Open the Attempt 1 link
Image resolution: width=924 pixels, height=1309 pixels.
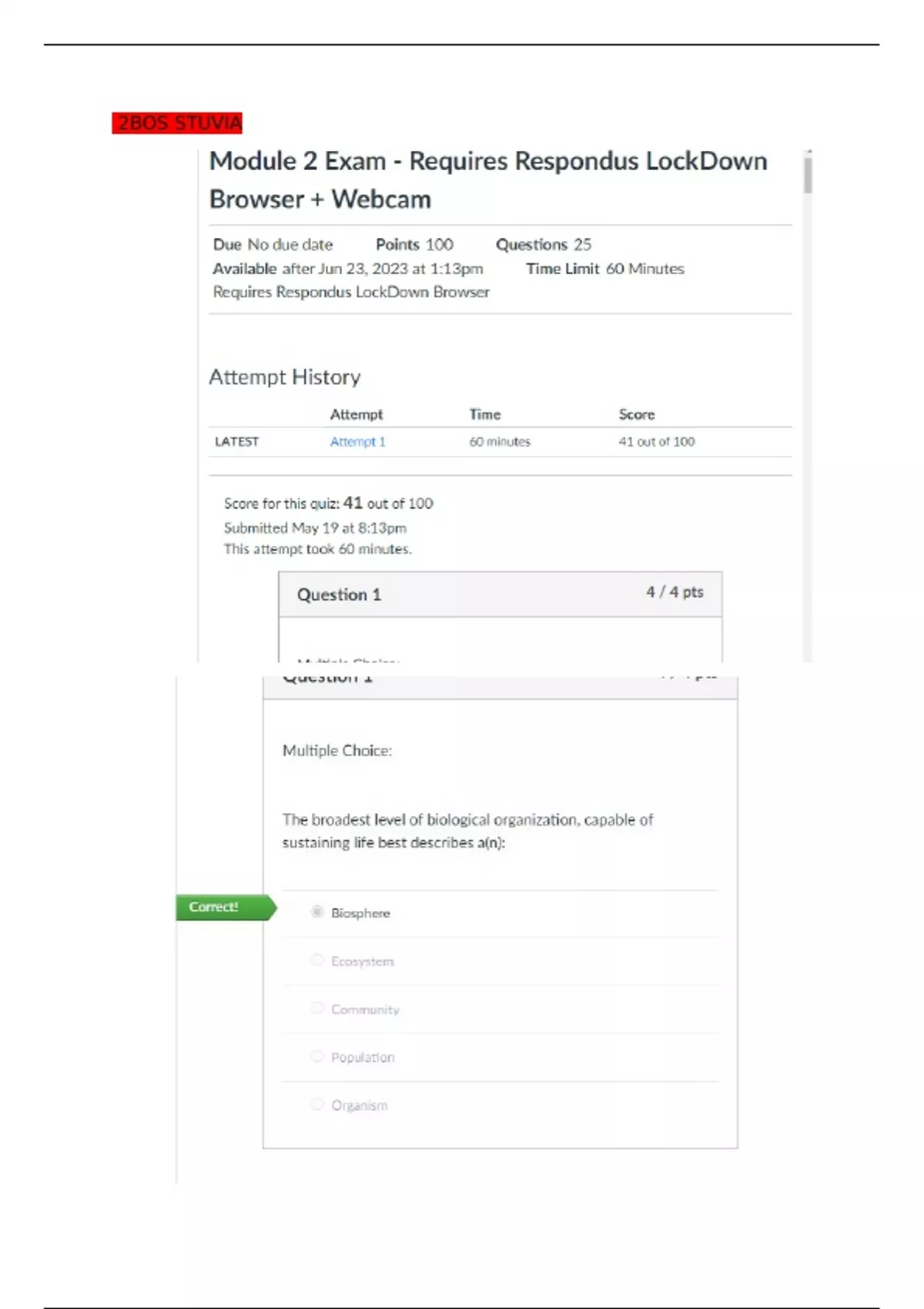[357, 441]
